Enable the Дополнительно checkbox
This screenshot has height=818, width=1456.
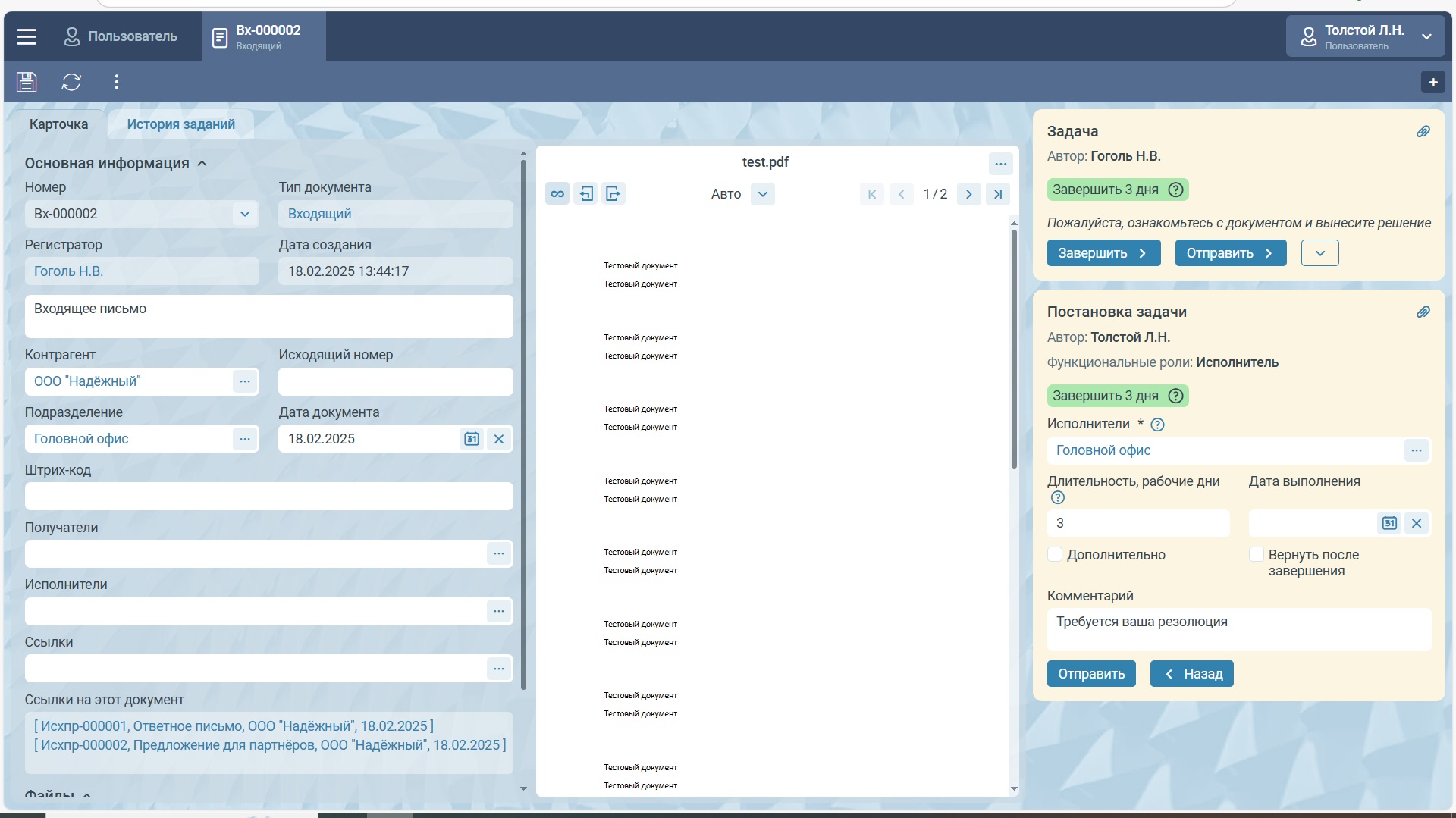coord(1055,554)
